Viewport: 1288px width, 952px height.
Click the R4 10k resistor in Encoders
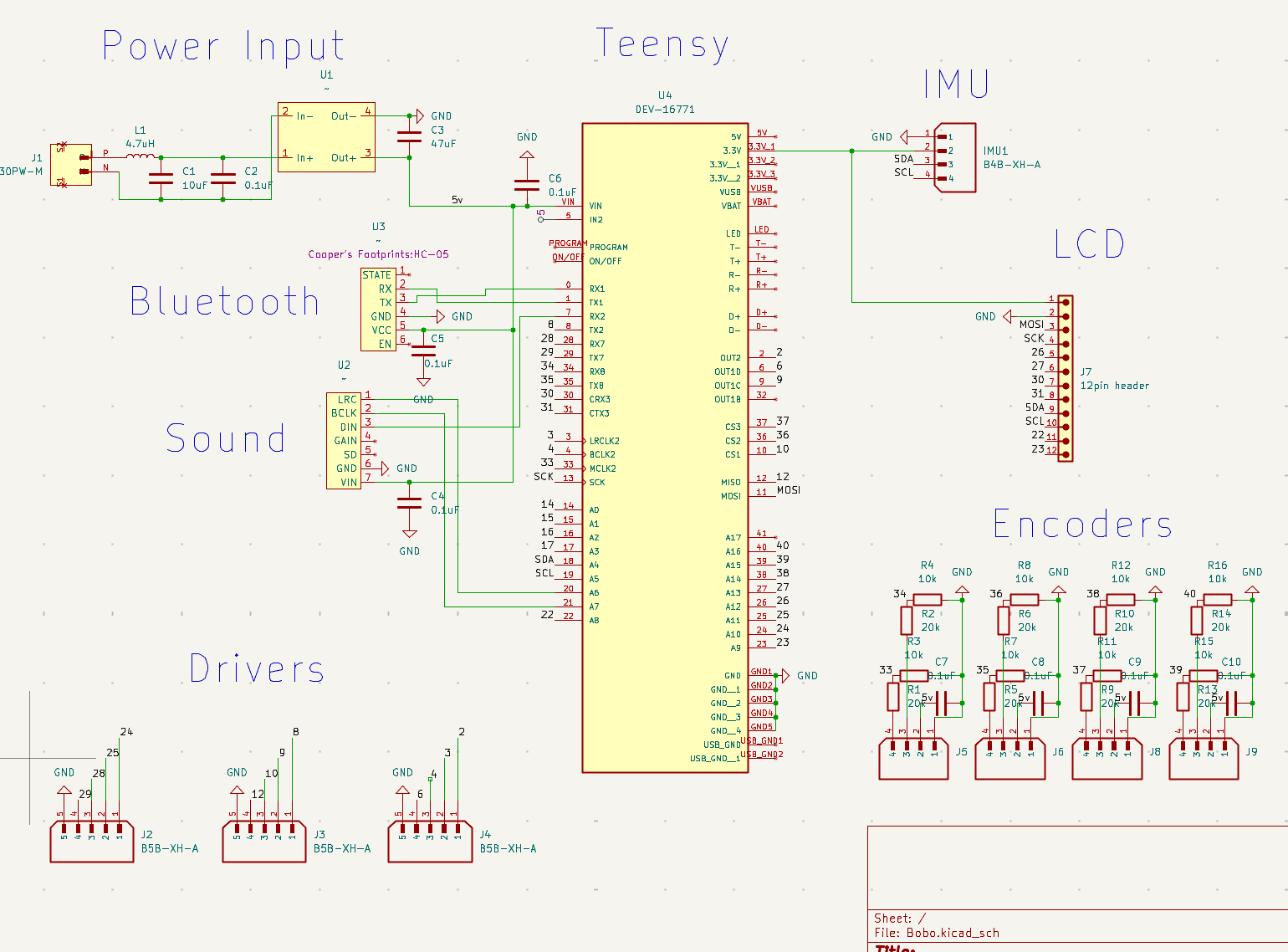(x=927, y=598)
